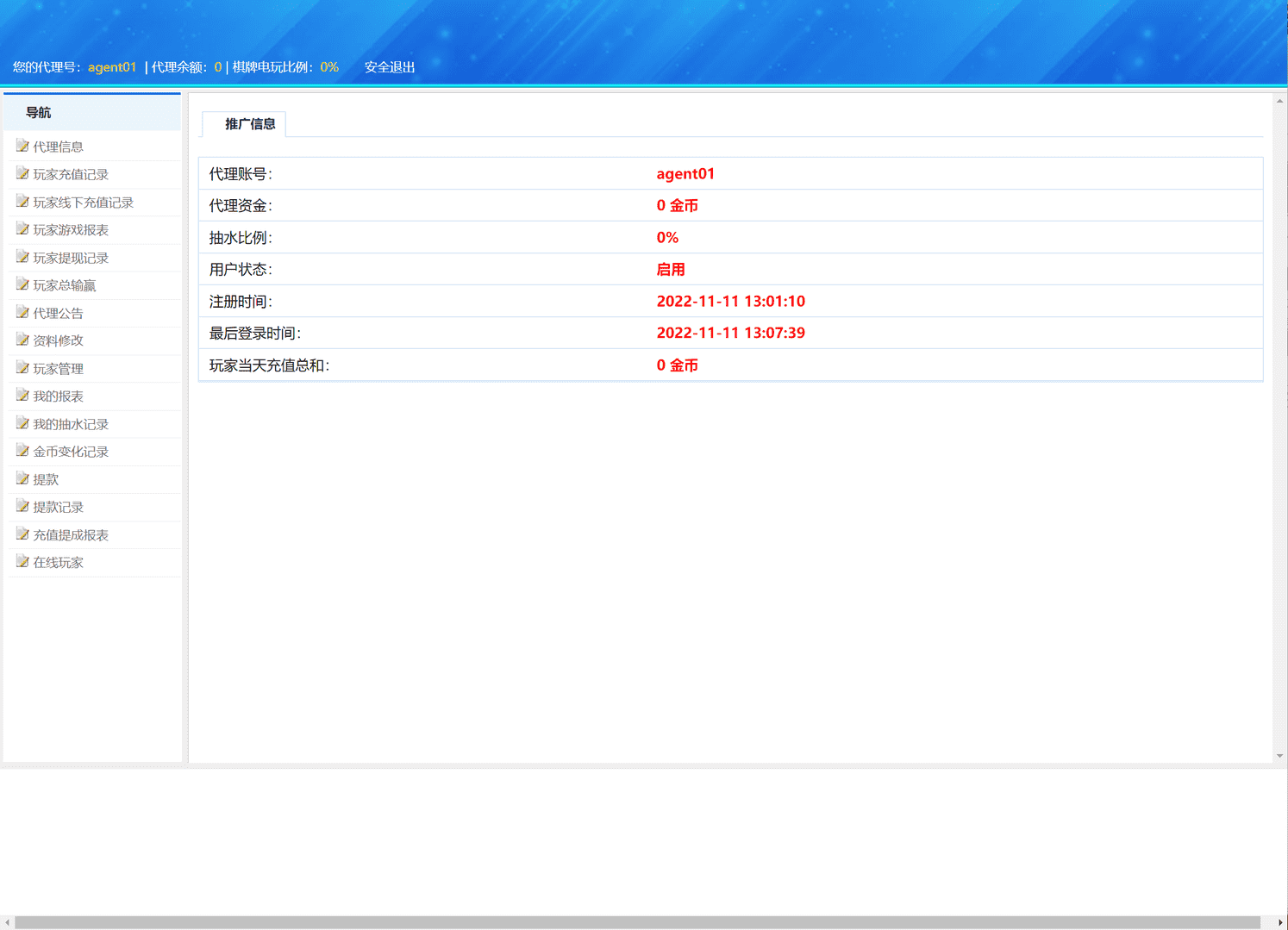Click the edit icon beside 玩家总输赢
Screen dimensions: 1288x930
click(22, 284)
